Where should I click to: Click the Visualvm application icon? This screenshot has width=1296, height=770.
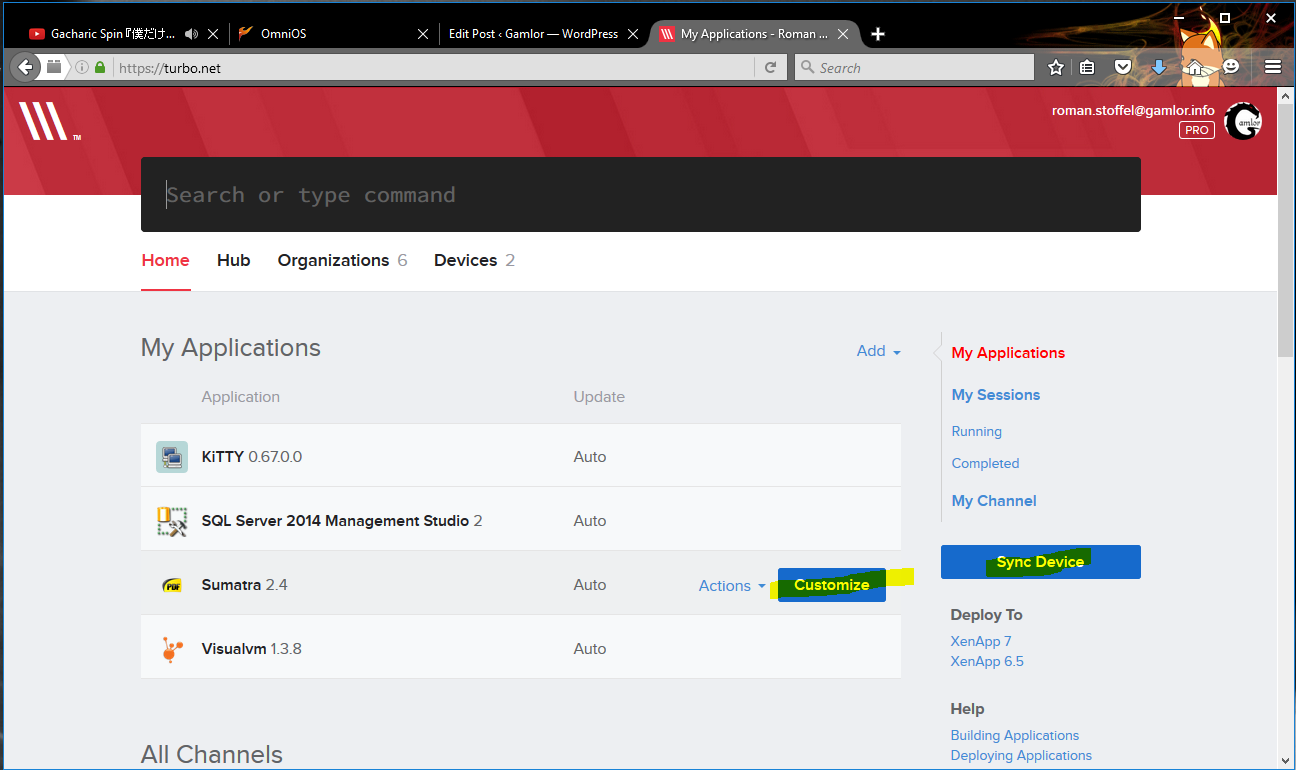(x=172, y=649)
